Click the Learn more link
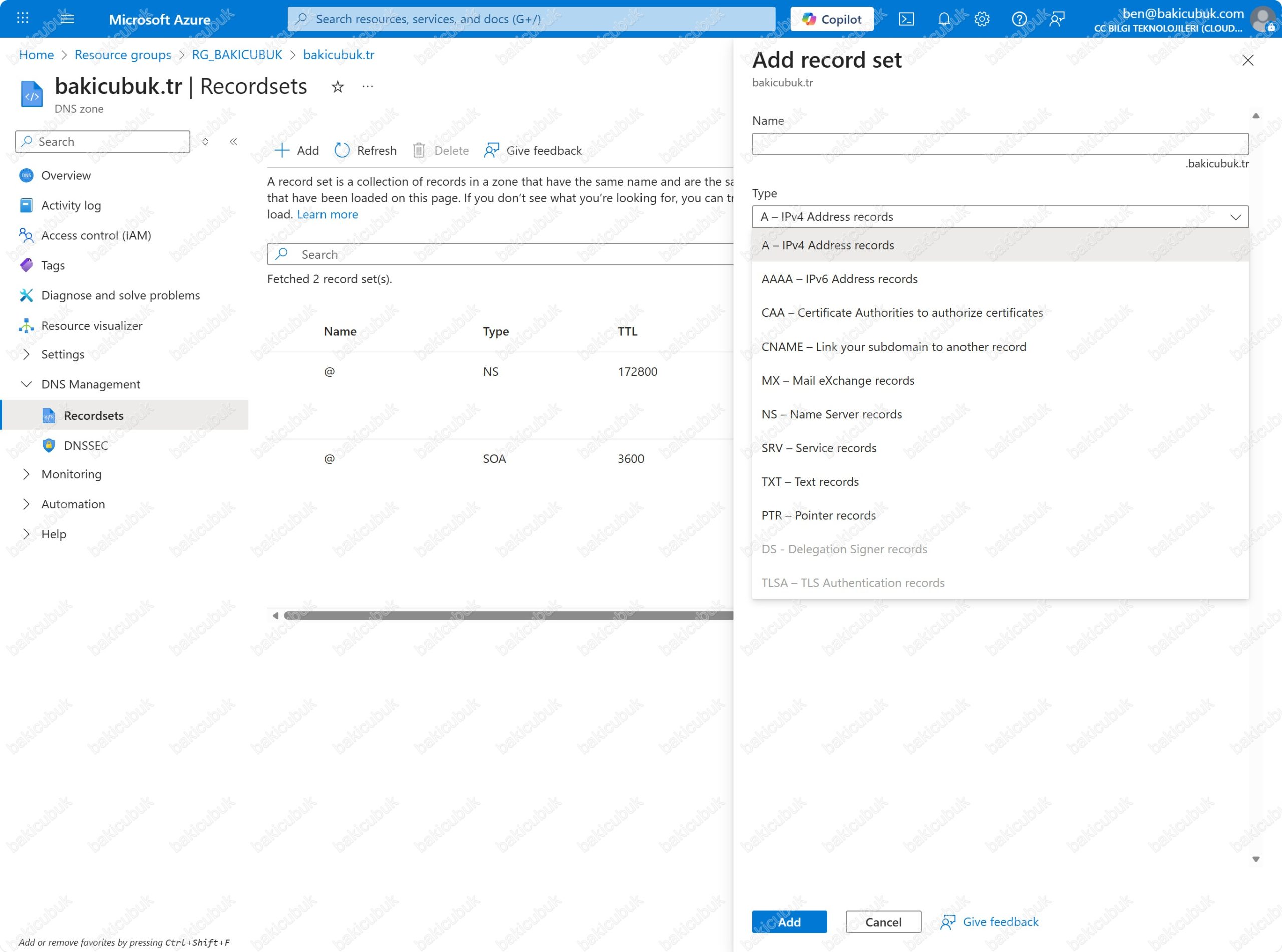 [x=328, y=214]
